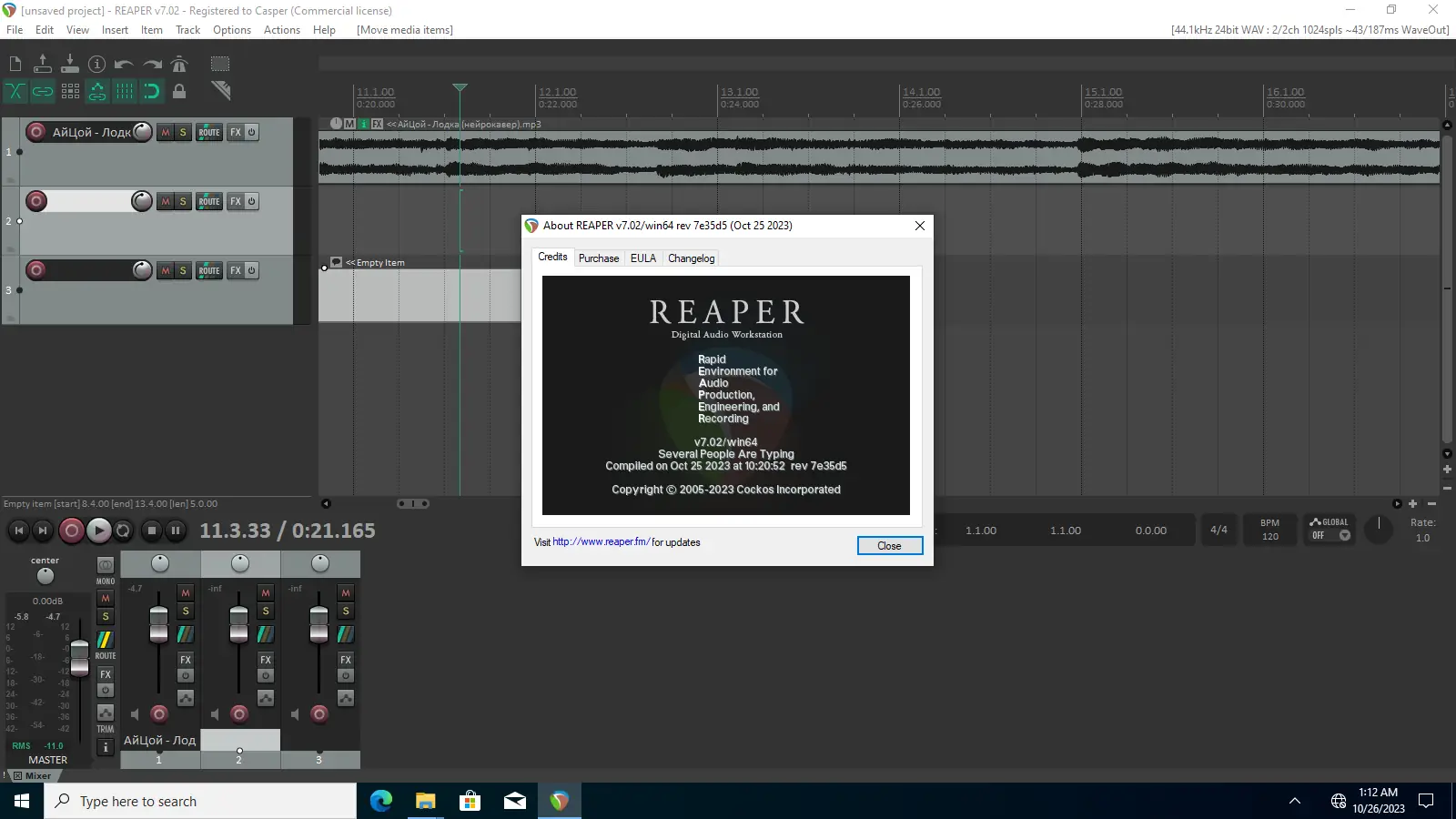This screenshot has height=819, width=1456.
Task: Solo track 3 in track panel
Action: (183, 270)
